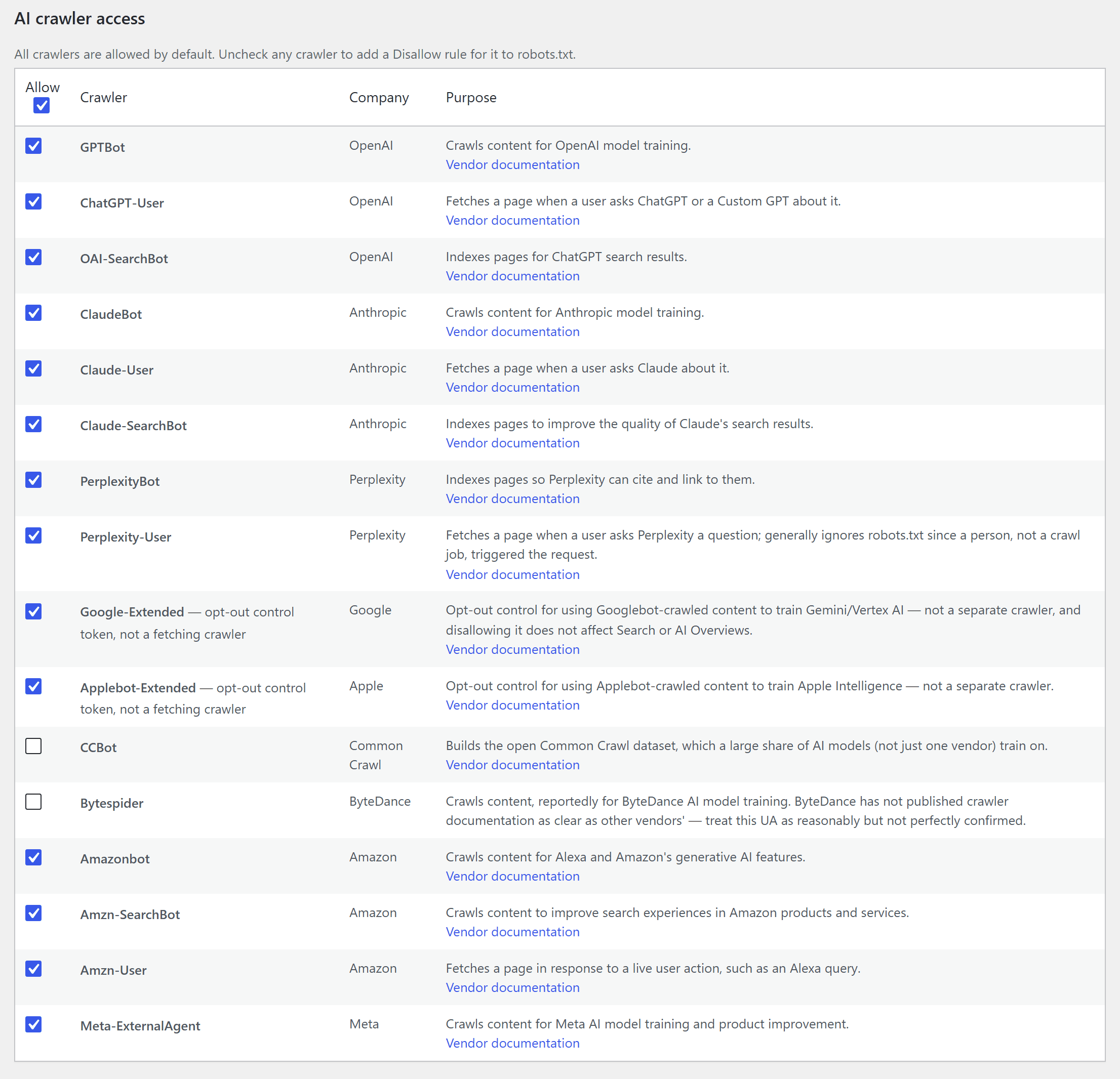Click the PerplexityBot crawler name
This screenshot has width=1120, height=1079.
tap(120, 481)
